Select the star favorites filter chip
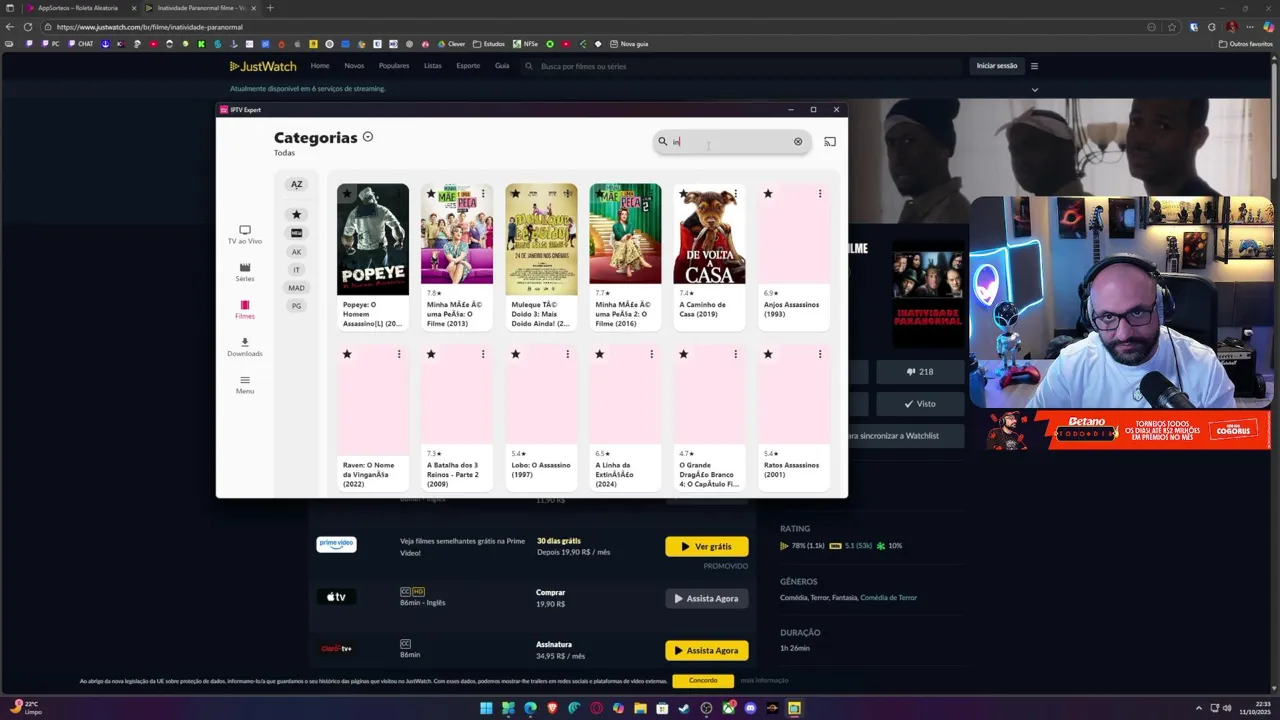This screenshot has height=720, width=1280. click(296, 214)
